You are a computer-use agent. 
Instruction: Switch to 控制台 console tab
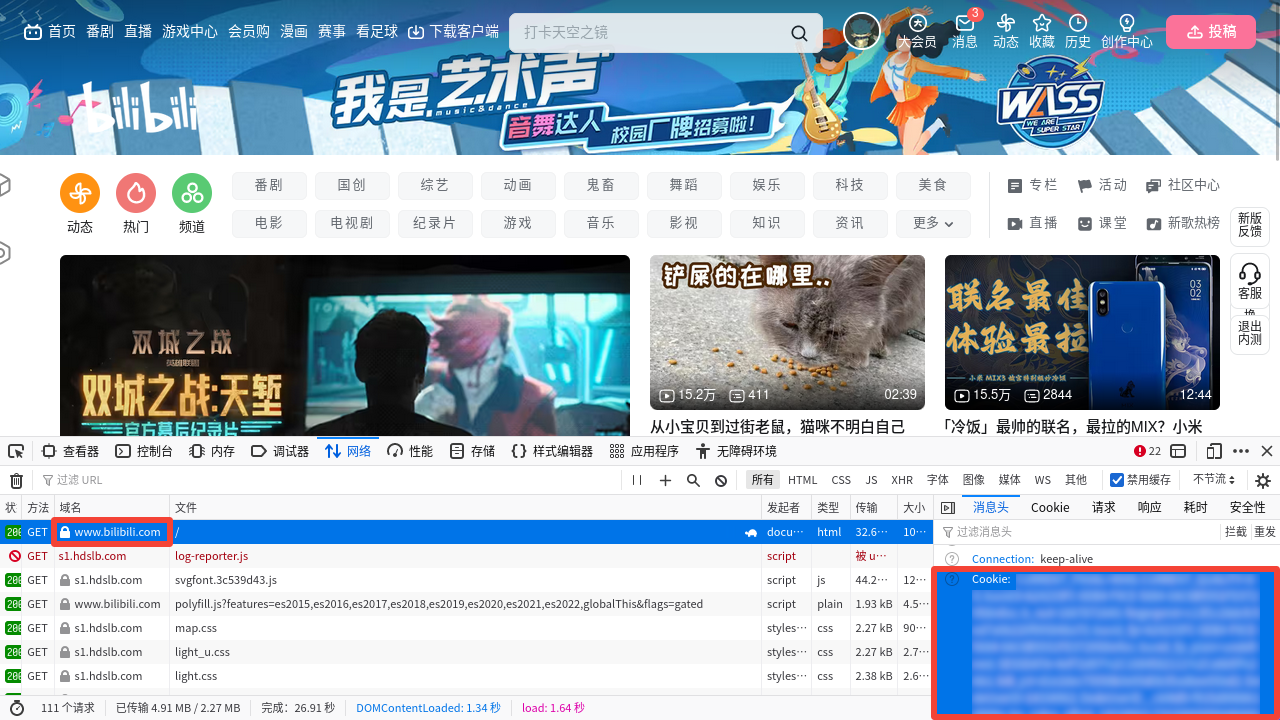(144, 451)
